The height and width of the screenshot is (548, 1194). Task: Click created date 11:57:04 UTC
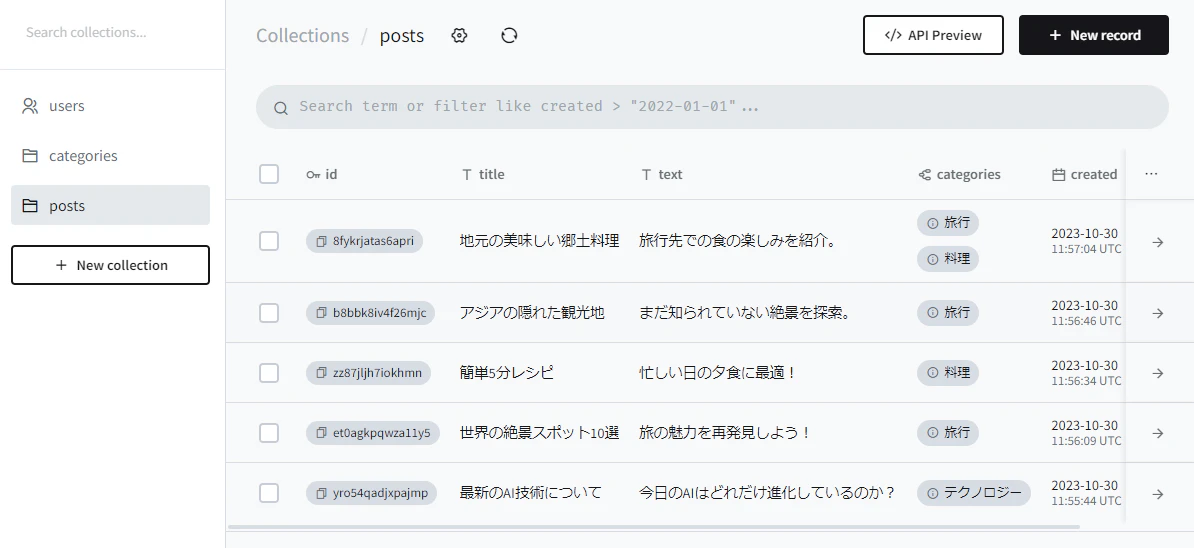[1087, 249]
